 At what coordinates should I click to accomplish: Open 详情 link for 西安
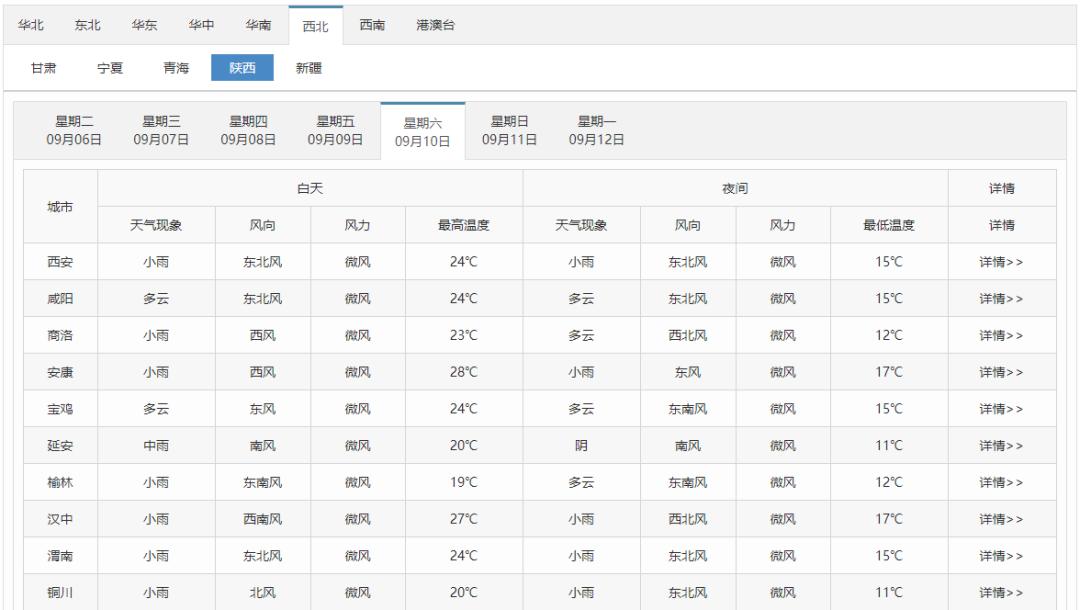[1001, 262]
